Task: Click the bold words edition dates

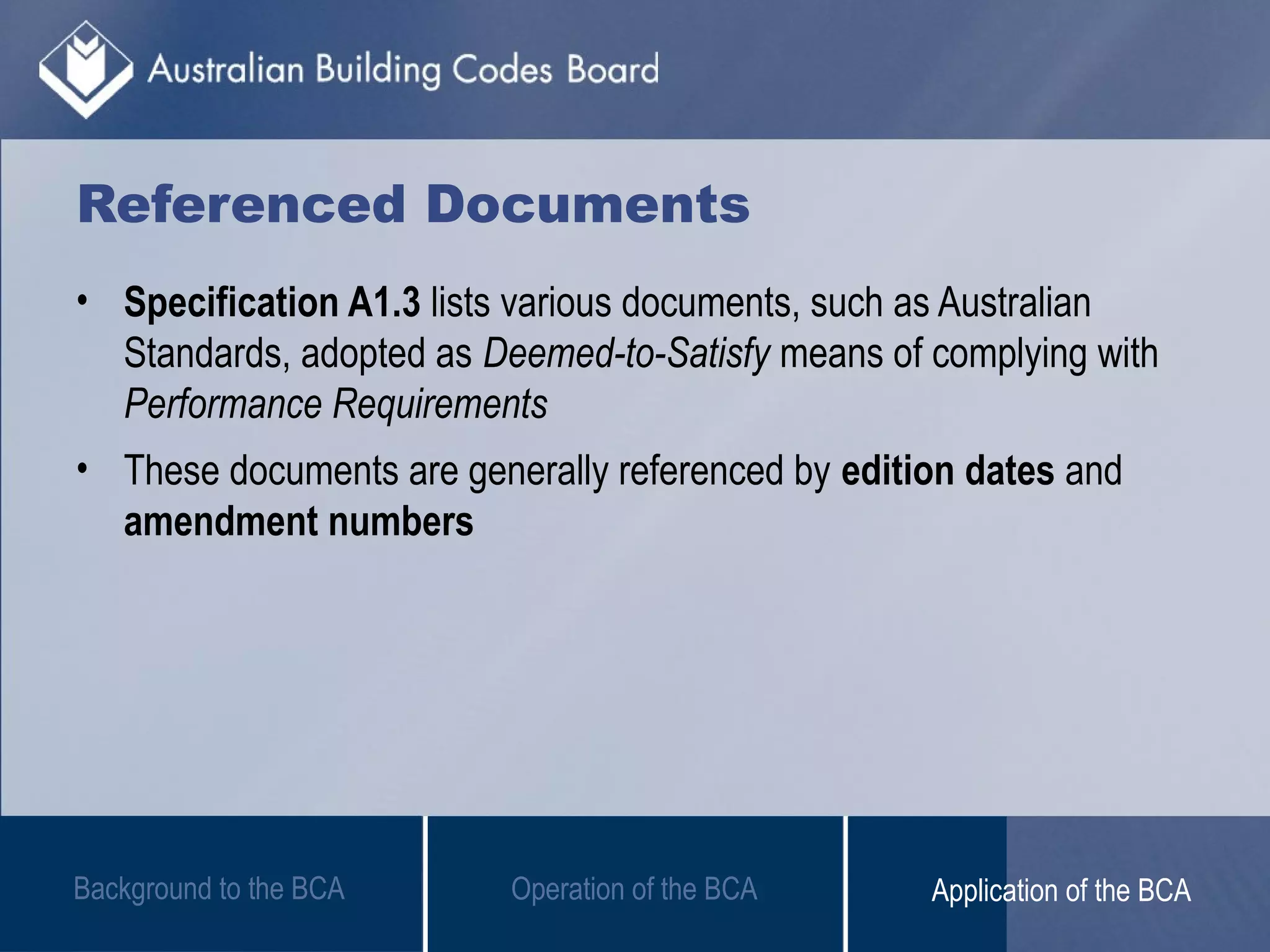Action: pos(948,470)
